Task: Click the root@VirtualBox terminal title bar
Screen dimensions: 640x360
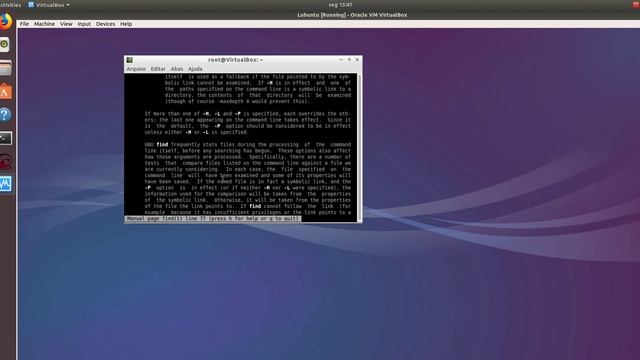Action: tap(236, 60)
